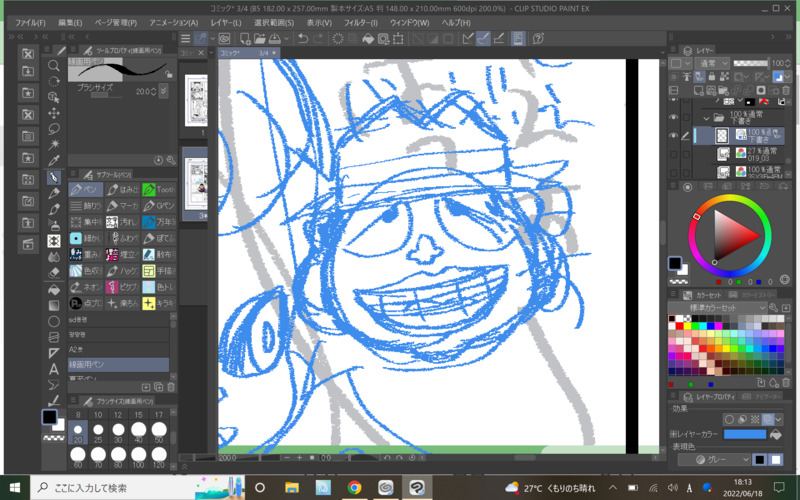Click the black main color swatch in color wheel
800x500 pixels.
coord(674,263)
